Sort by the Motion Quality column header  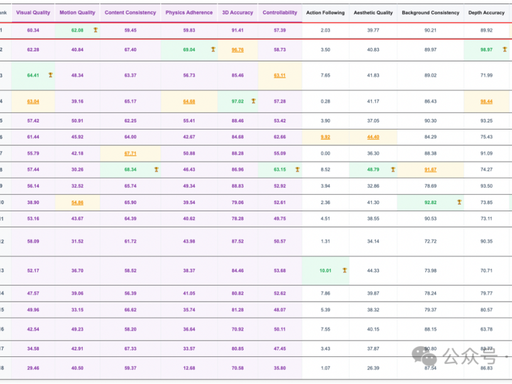pos(77,13)
